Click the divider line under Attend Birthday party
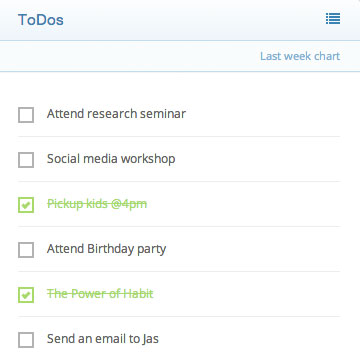Image resolution: width=360 pixels, height=360 pixels. coord(179,271)
